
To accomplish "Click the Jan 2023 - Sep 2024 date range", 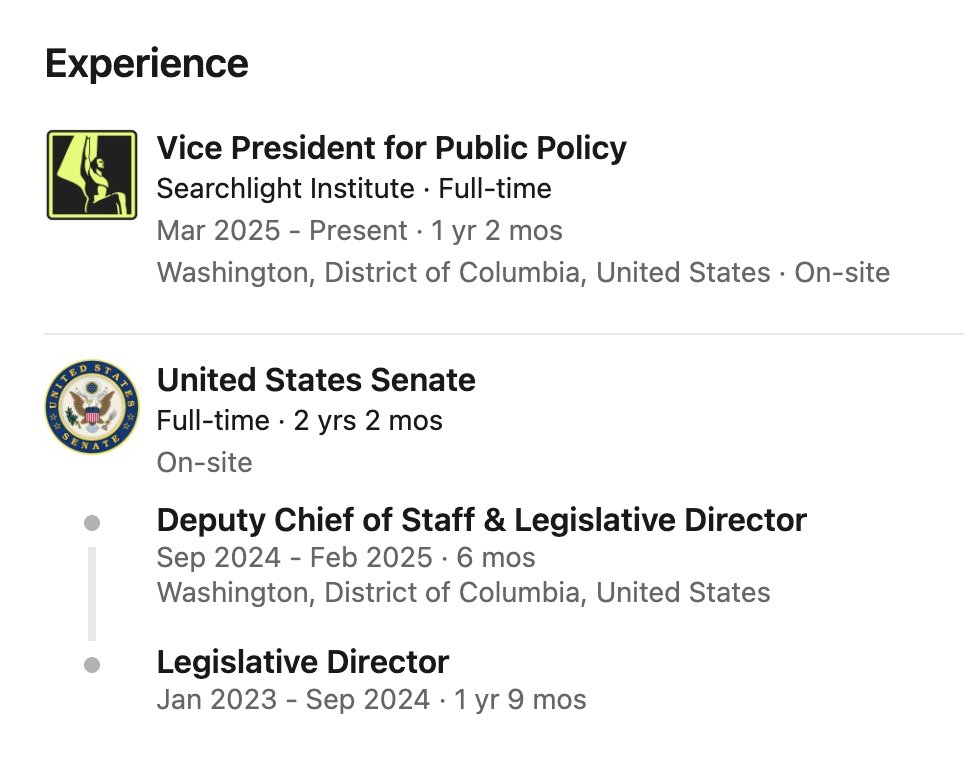I will click(x=293, y=699).
